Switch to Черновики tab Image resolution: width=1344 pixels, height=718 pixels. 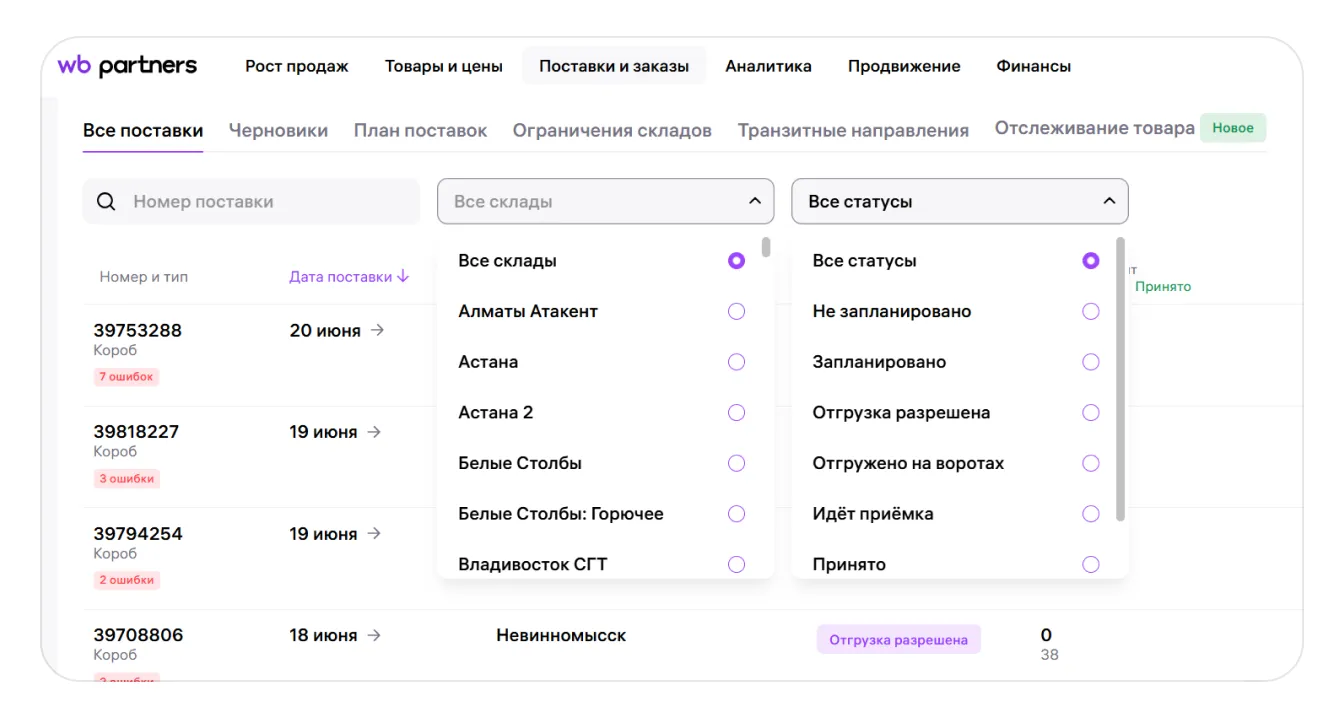pos(278,131)
